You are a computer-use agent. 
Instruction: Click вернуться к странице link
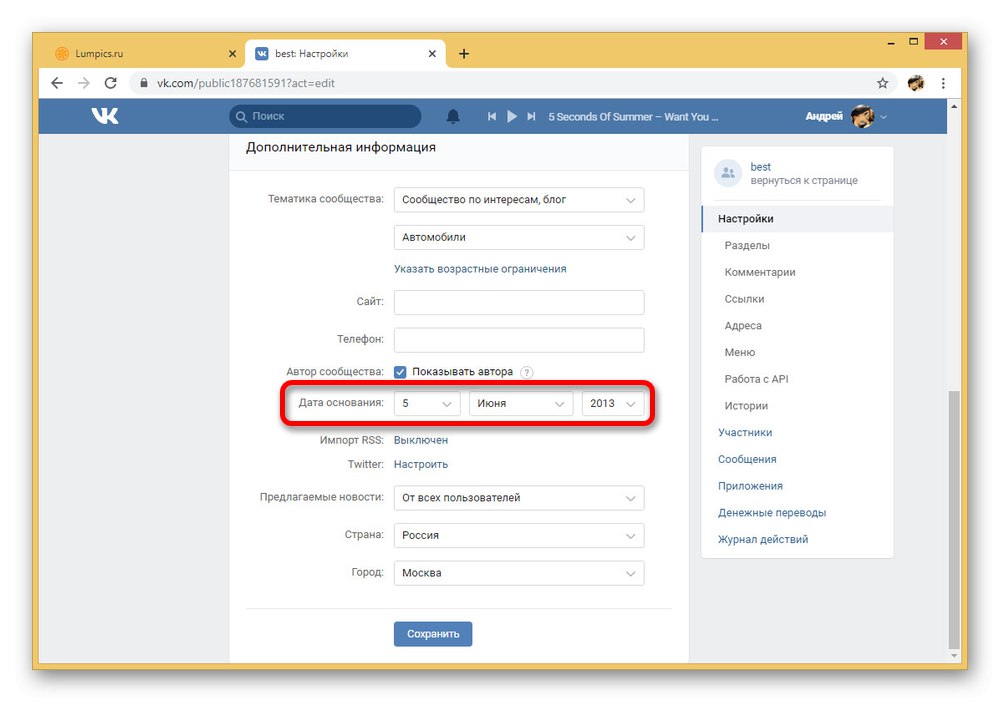coord(804,180)
